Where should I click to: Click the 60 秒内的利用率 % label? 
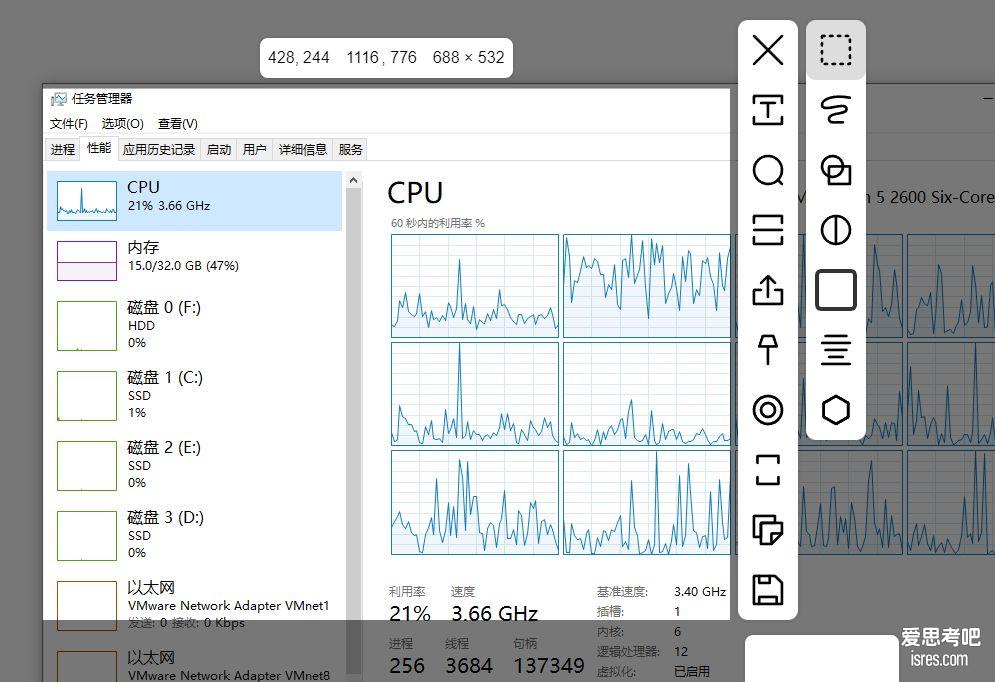pyautogui.click(x=438, y=223)
